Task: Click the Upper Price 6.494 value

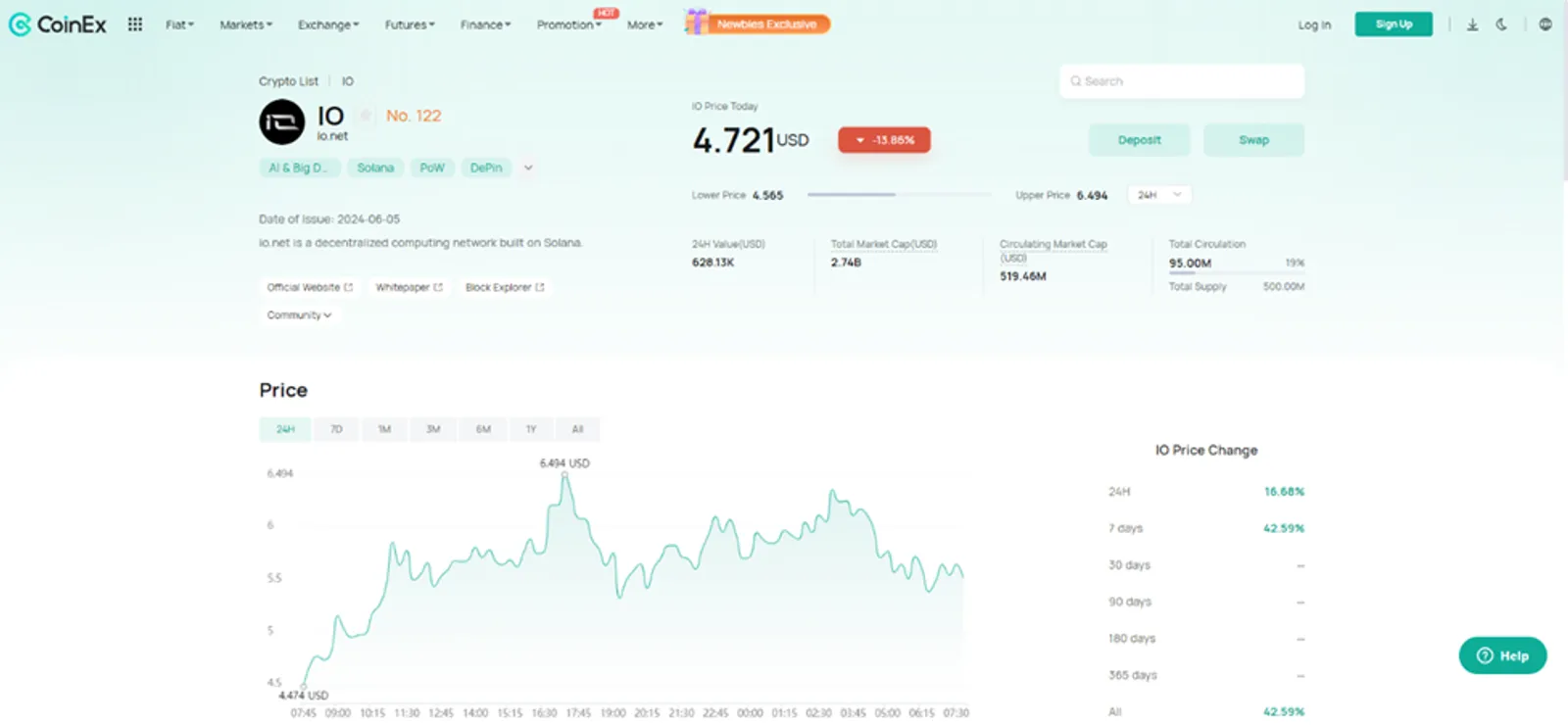Action: tap(1092, 195)
